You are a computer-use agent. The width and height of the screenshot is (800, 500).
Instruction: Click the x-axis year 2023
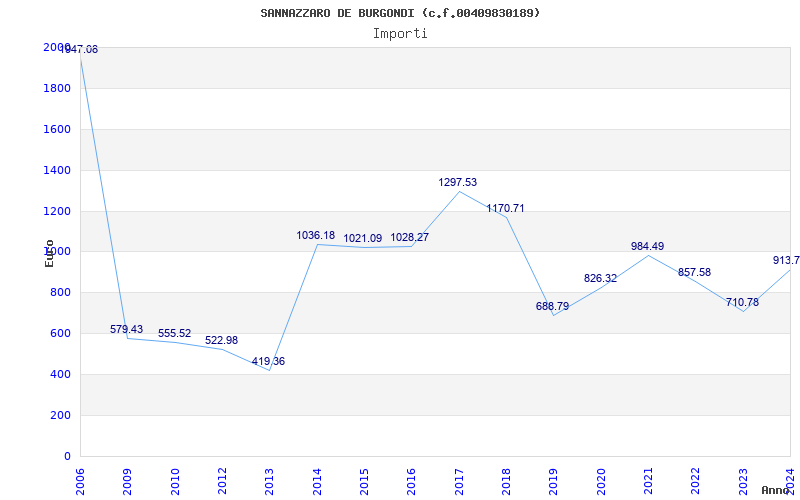point(743,482)
